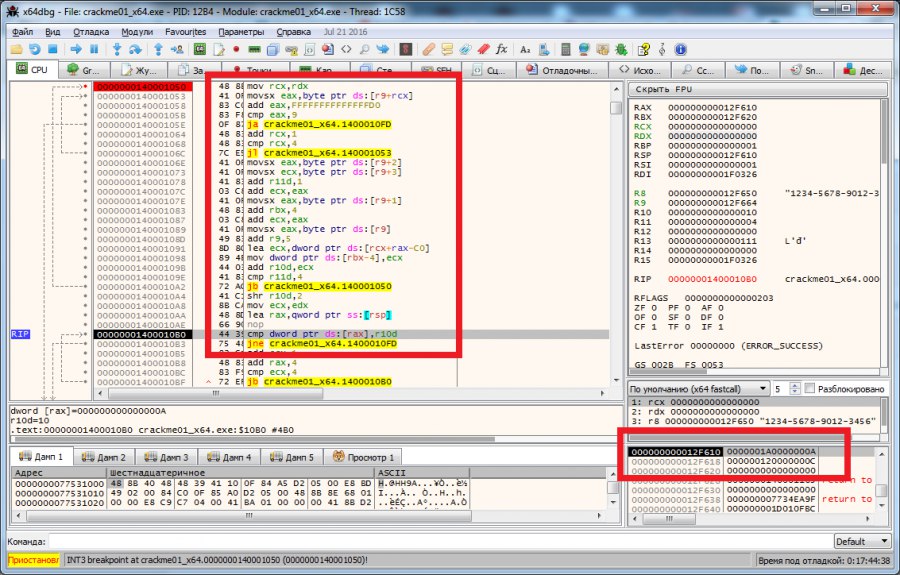The image size is (900, 575).
Task: Click the dump panel horizontal scrollbar
Action: pos(309,515)
